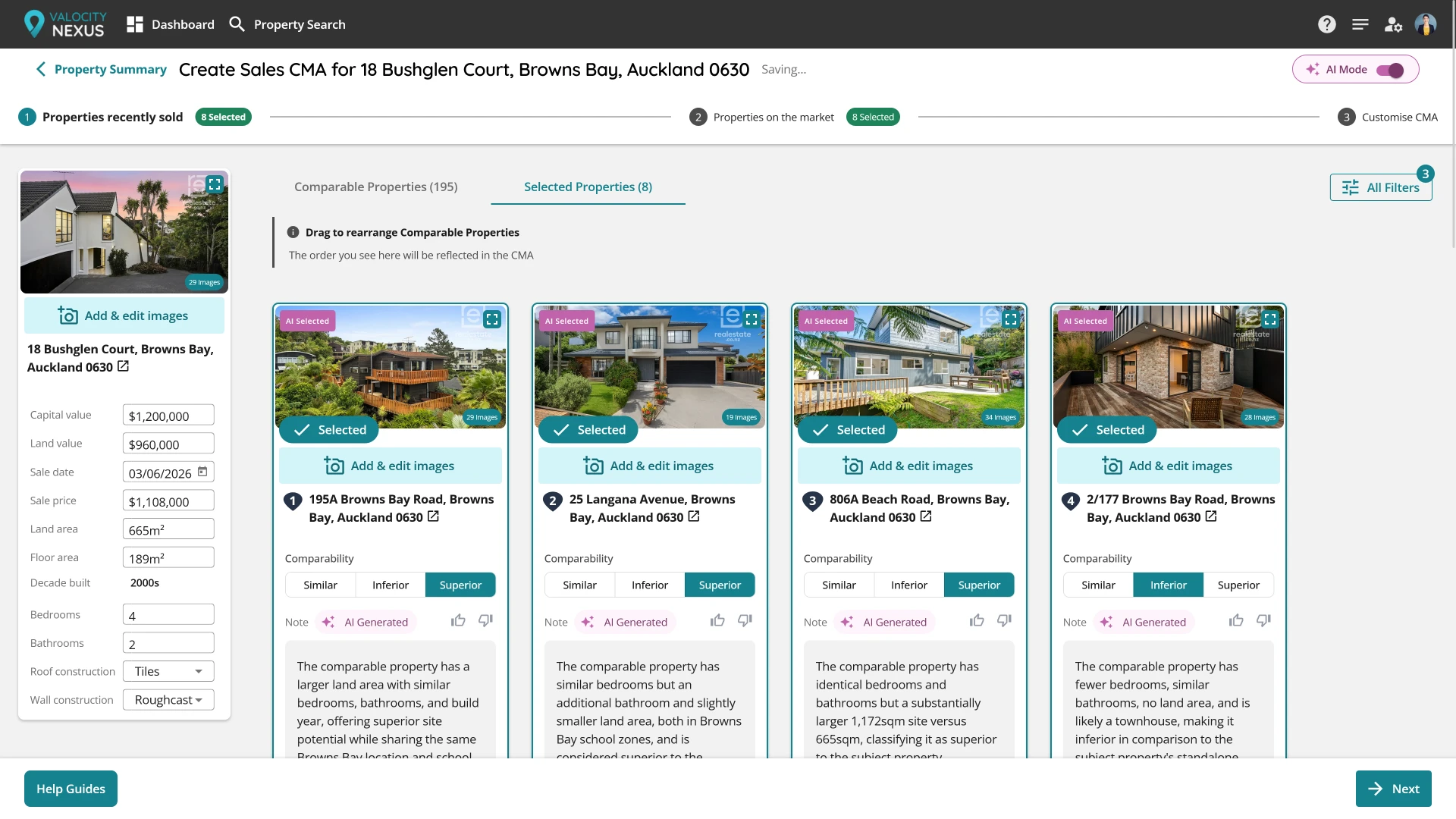Open Help Guides

[71, 789]
